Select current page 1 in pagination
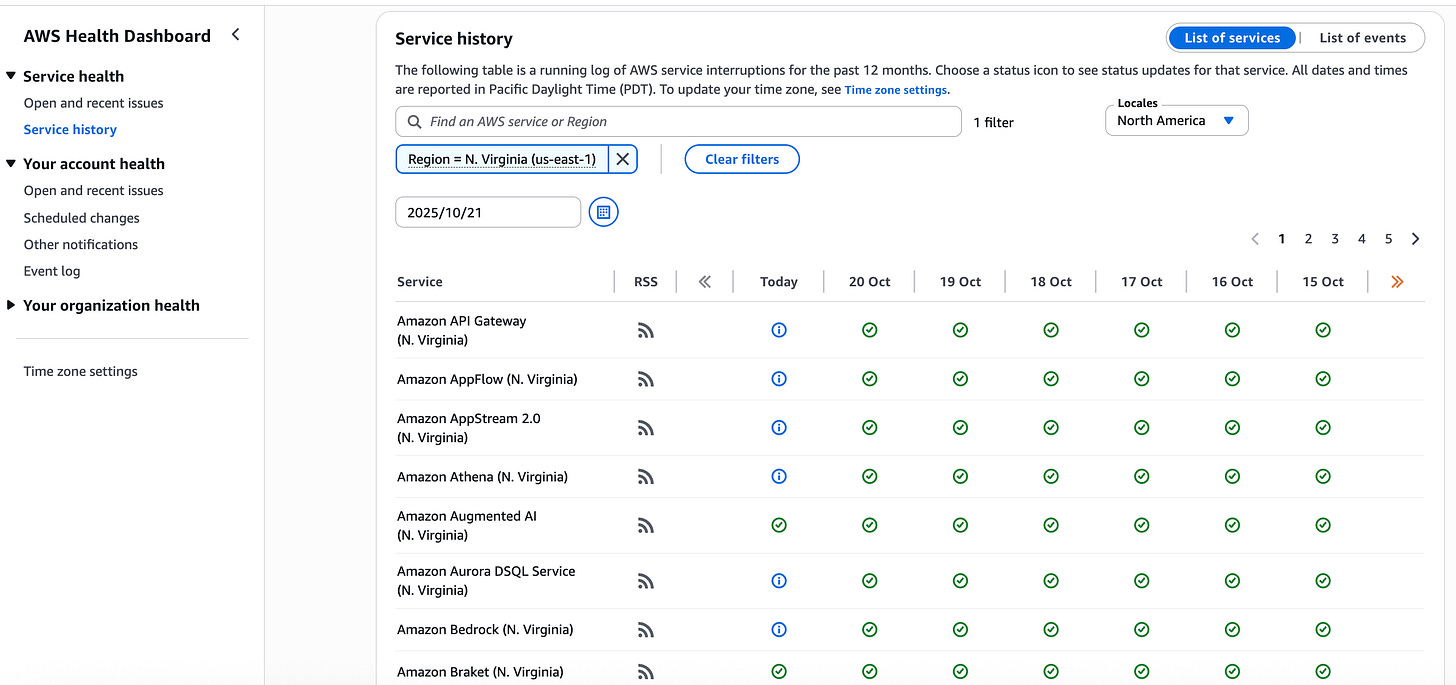 tap(1282, 239)
